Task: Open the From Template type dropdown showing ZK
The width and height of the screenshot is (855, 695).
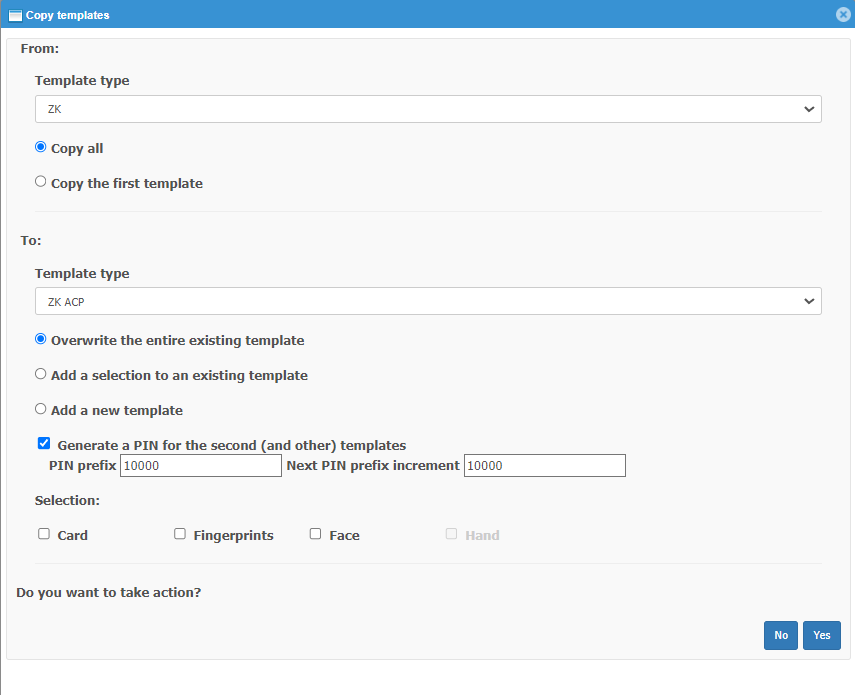Action: point(428,109)
